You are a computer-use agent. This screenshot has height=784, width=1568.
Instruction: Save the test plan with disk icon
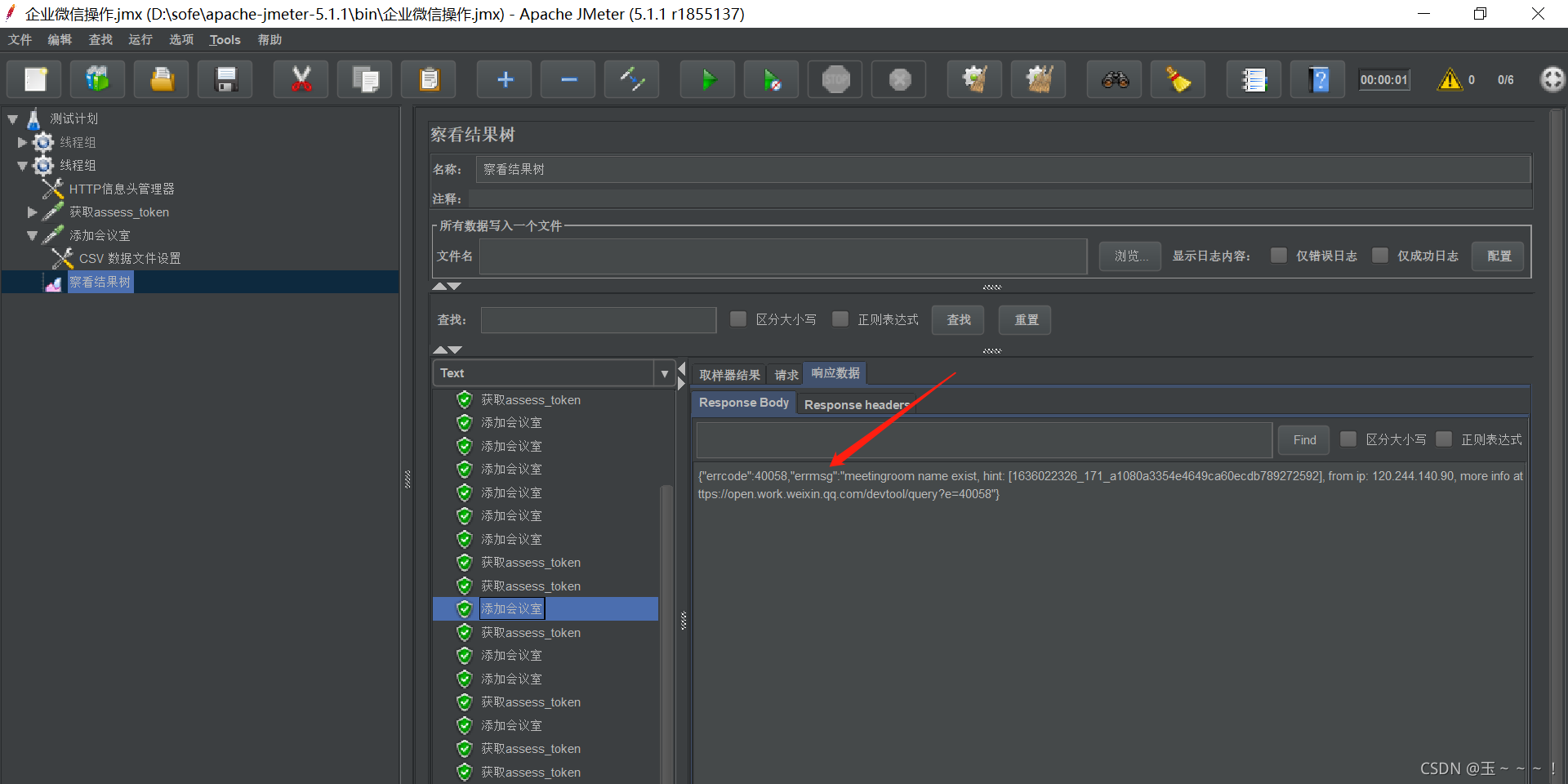[x=225, y=79]
